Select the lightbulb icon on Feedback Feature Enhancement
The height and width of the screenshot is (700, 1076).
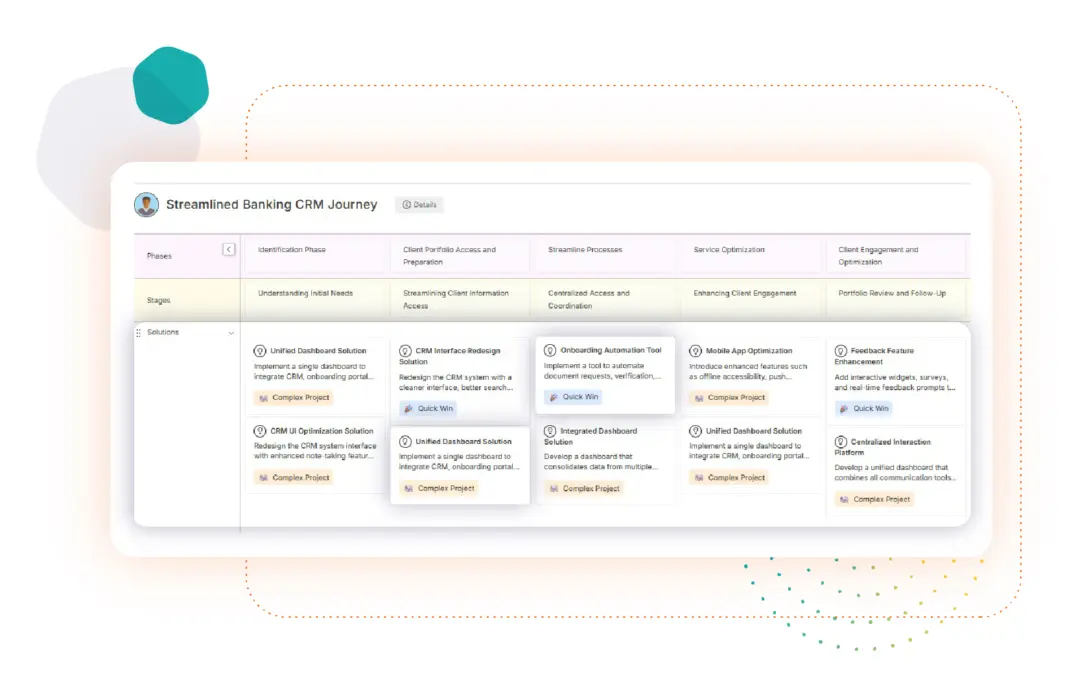(x=840, y=351)
